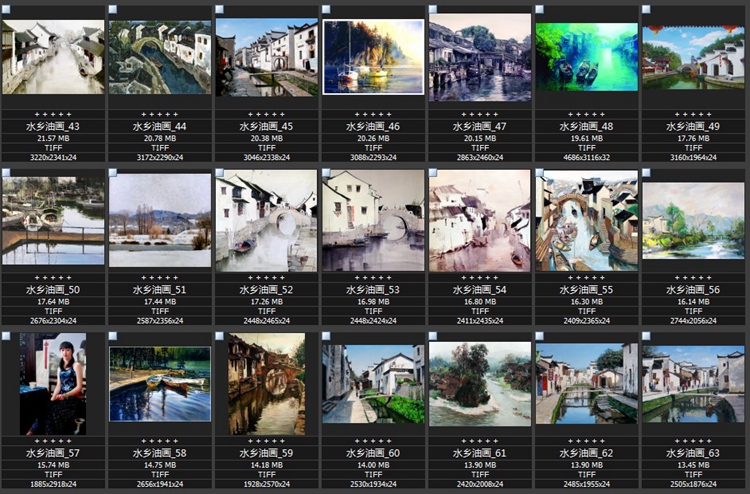Tick the checkbox for 水乡油画_52

[219, 173]
